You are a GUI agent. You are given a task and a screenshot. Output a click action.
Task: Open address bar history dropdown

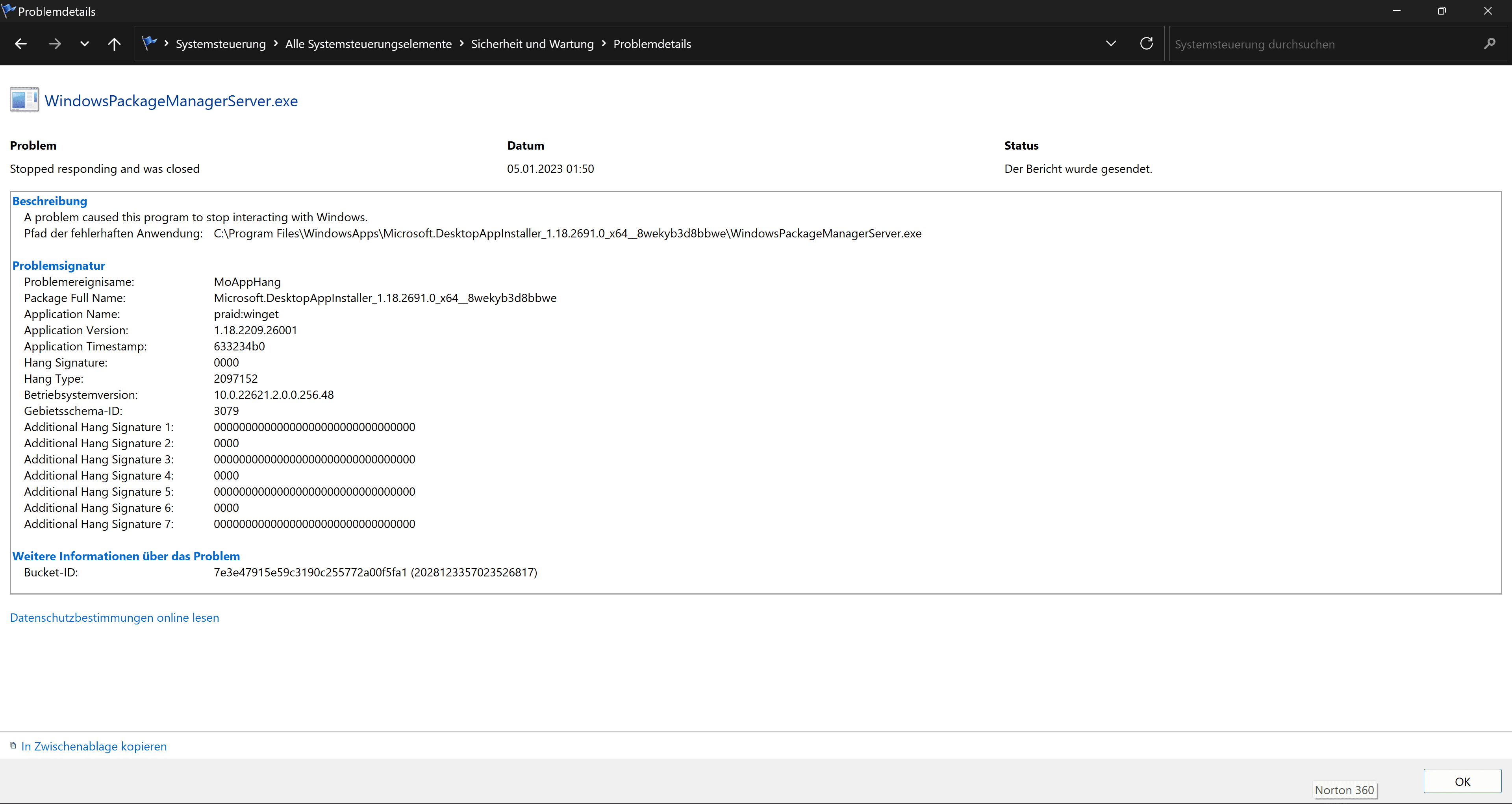click(1110, 43)
